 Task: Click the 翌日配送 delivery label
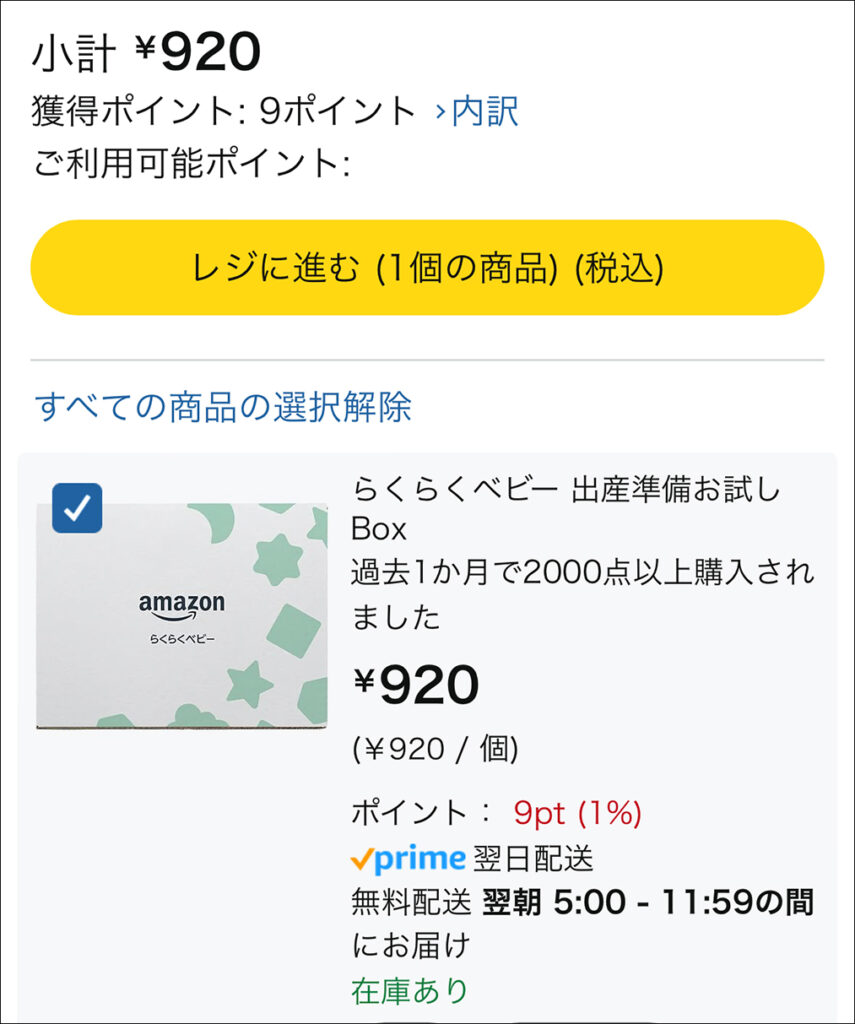[533, 858]
